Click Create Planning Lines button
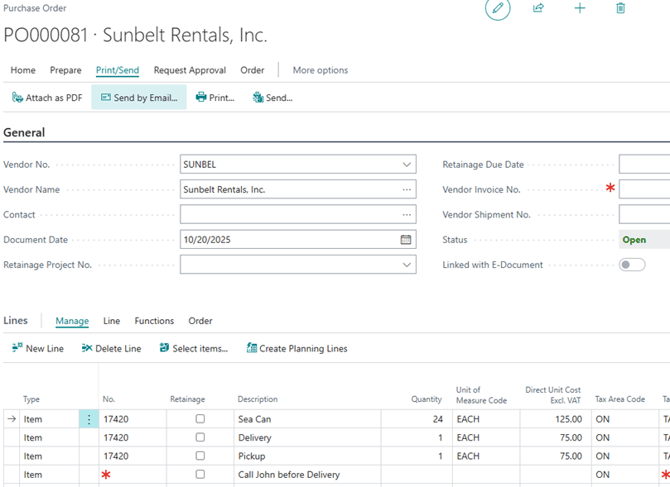 click(297, 348)
